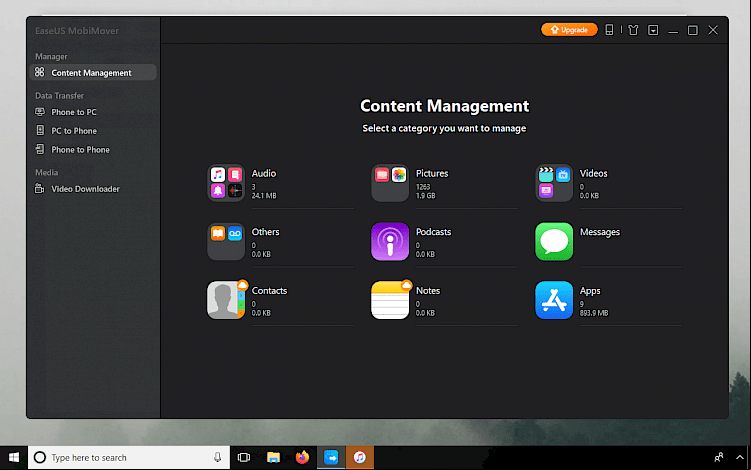The width and height of the screenshot is (751, 470).
Task: Maximize the MobiMover window
Action: click(693, 30)
